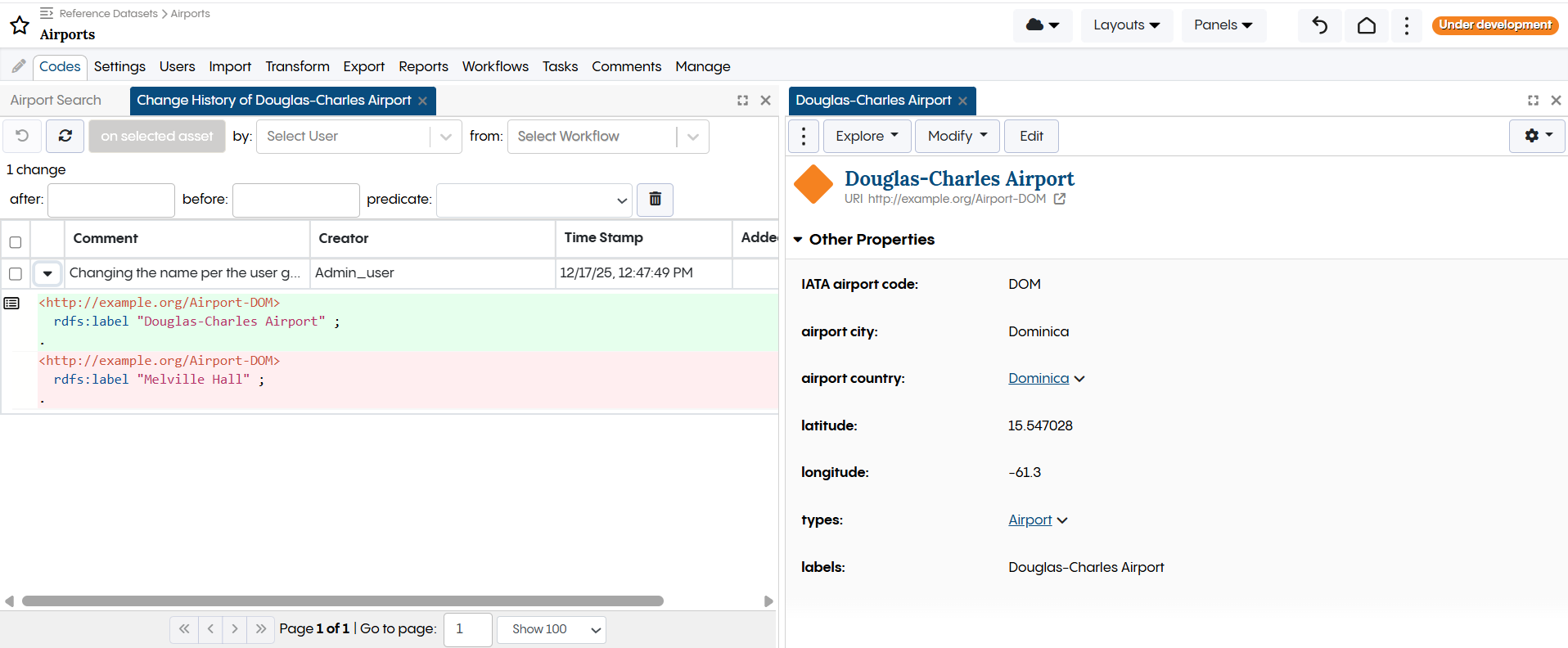Click the home icon in top bar
Viewport: 1568px width, 648px height.
(1366, 25)
